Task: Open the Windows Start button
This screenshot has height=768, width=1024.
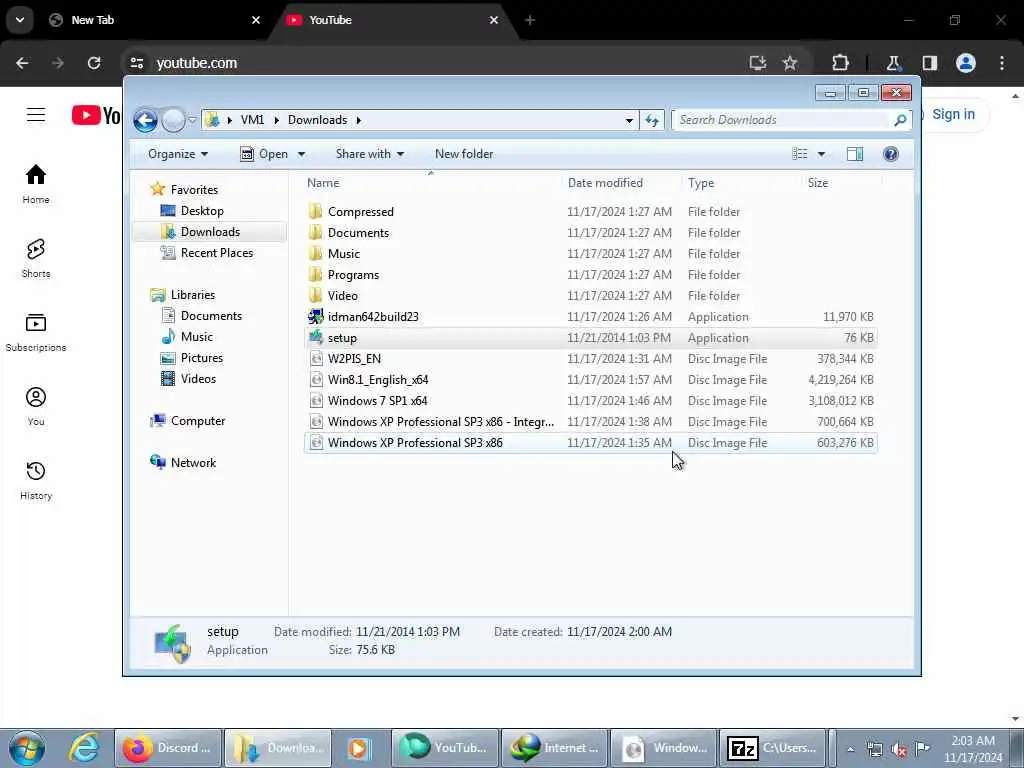Action: tap(27, 748)
